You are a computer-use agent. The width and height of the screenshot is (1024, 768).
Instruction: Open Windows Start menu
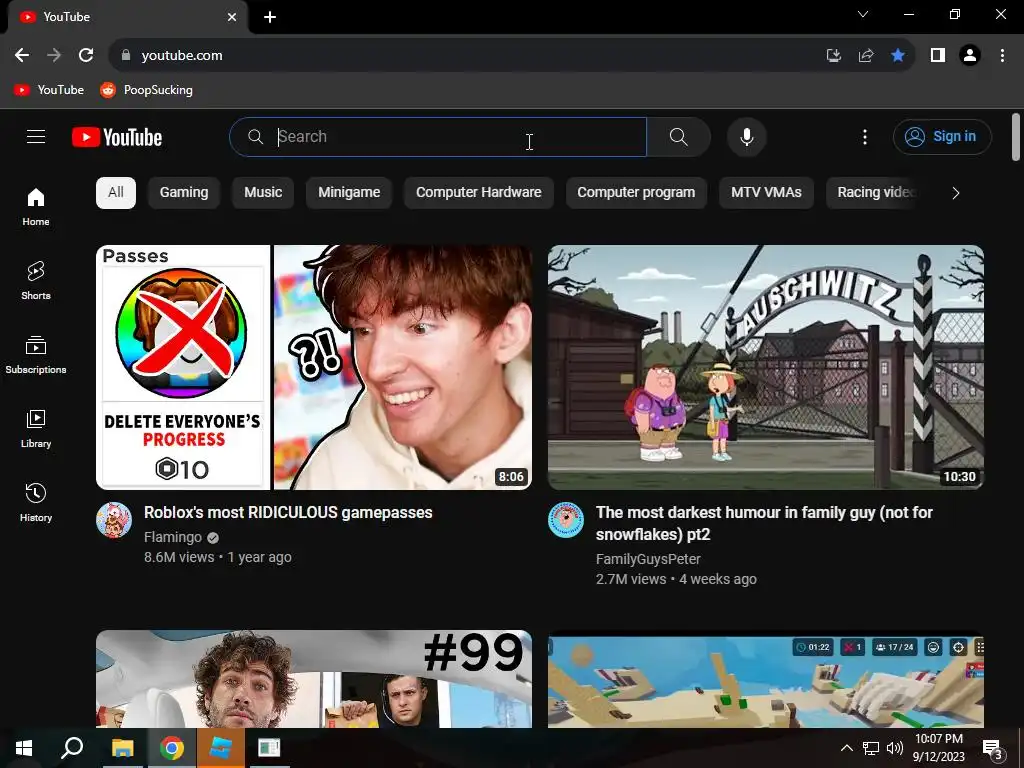pyautogui.click(x=24, y=748)
